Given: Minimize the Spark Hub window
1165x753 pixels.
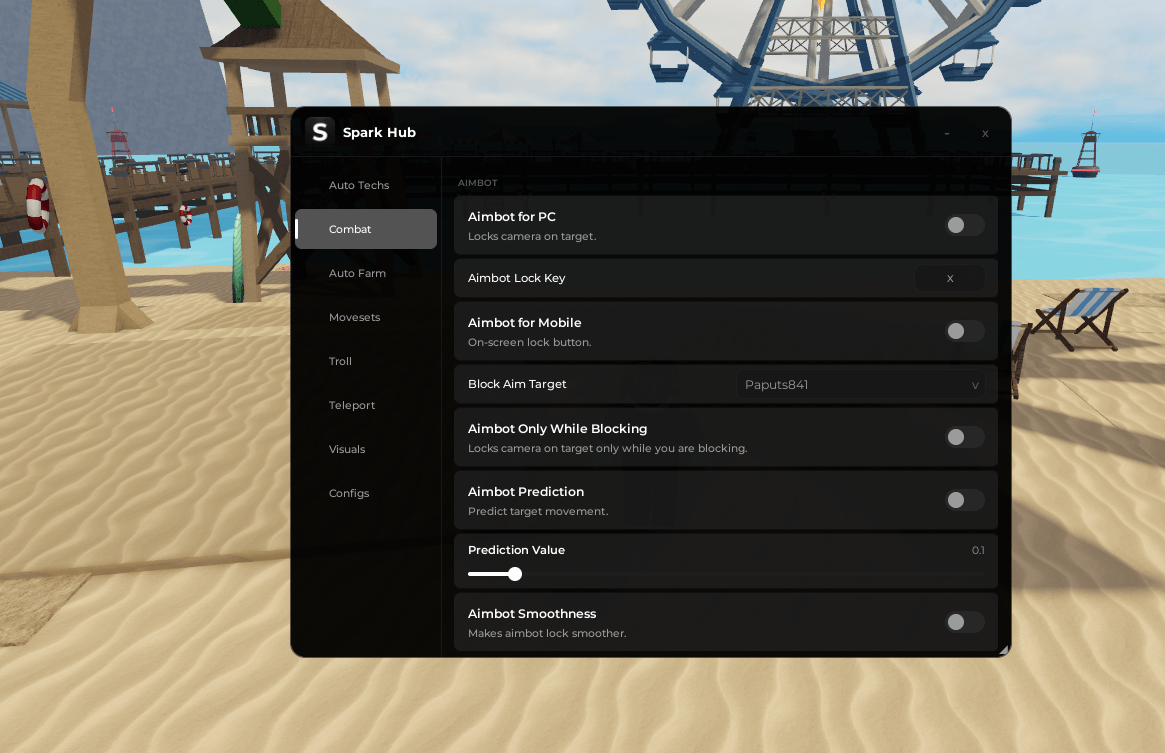Looking at the screenshot, I should [x=947, y=133].
